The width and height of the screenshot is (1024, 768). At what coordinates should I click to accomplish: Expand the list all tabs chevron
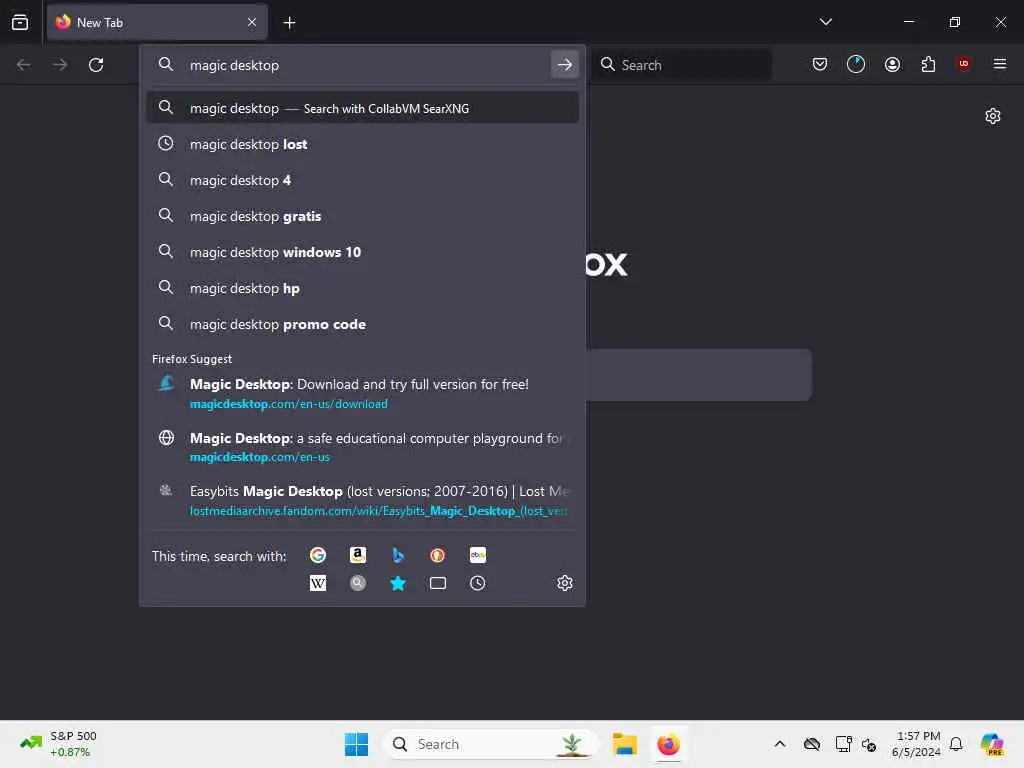click(825, 22)
